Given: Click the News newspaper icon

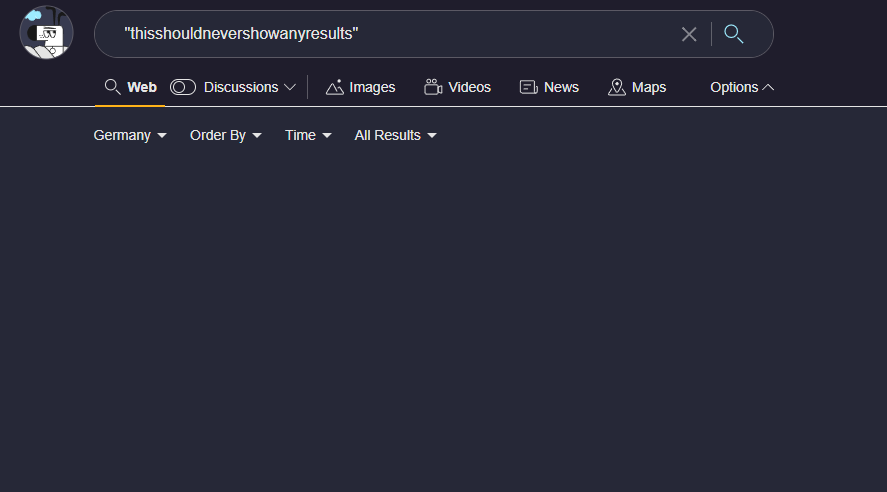Looking at the screenshot, I should pyautogui.click(x=529, y=87).
